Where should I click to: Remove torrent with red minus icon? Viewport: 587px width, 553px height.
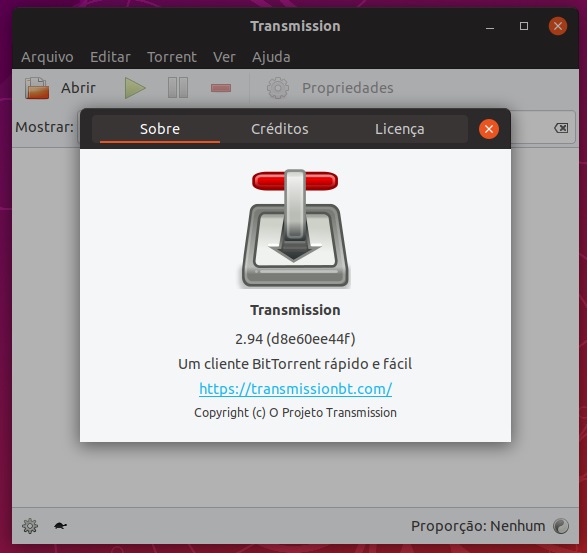tap(221, 88)
